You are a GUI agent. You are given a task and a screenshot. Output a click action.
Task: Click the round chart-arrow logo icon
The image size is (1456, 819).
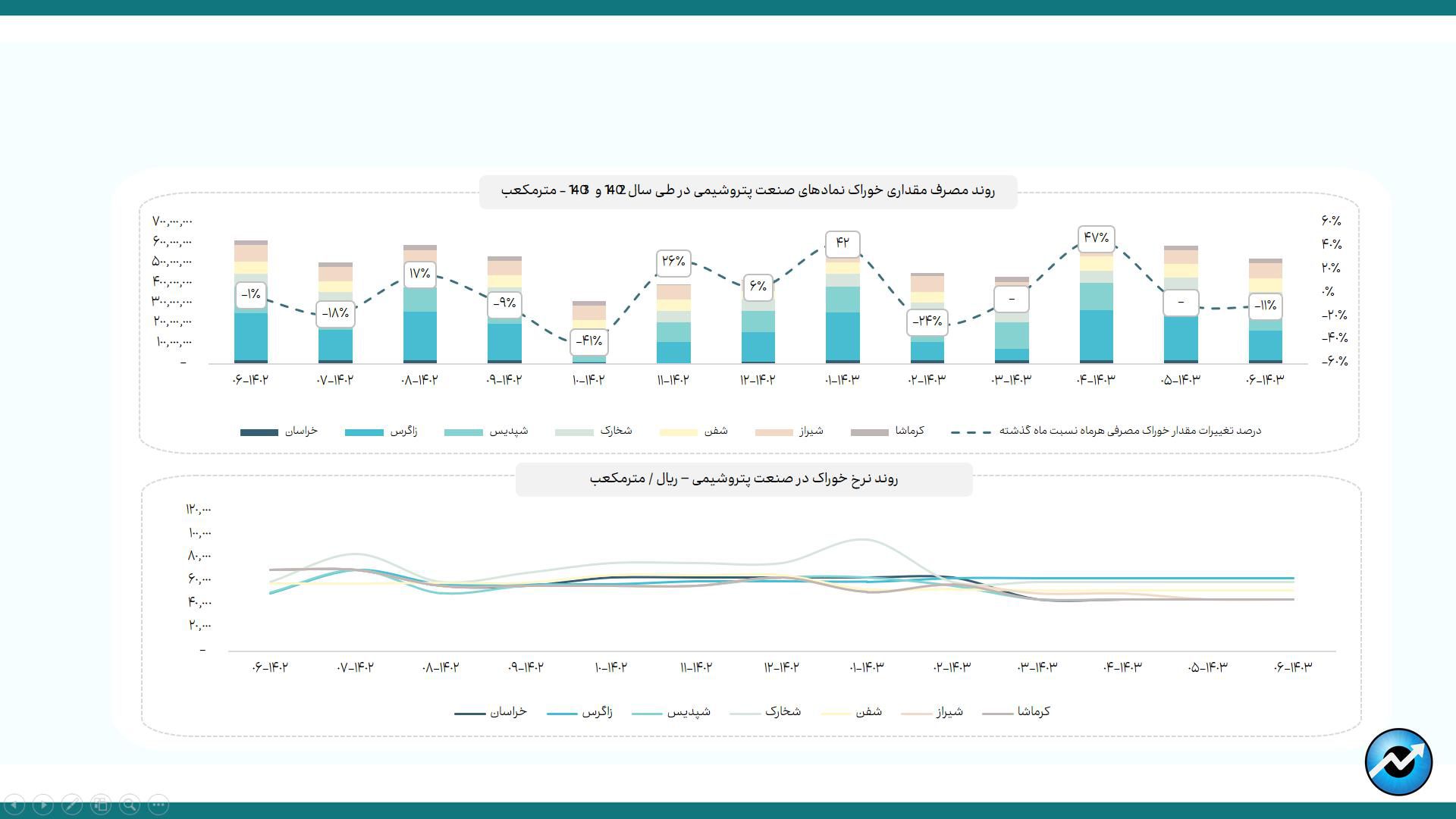pyautogui.click(x=1398, y=762)
